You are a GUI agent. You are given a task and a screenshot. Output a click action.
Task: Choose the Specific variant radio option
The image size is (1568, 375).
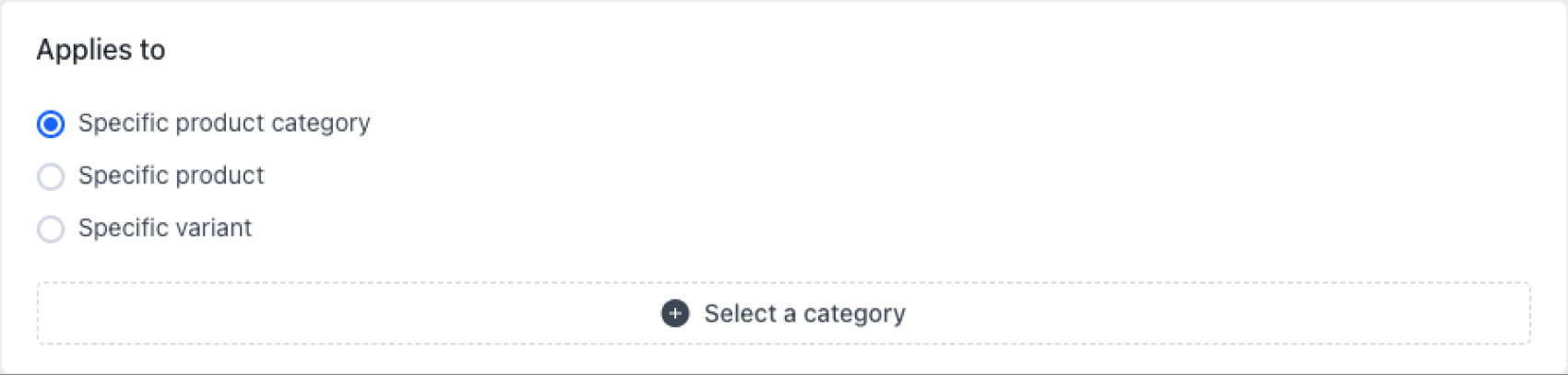tap(51, 229)
